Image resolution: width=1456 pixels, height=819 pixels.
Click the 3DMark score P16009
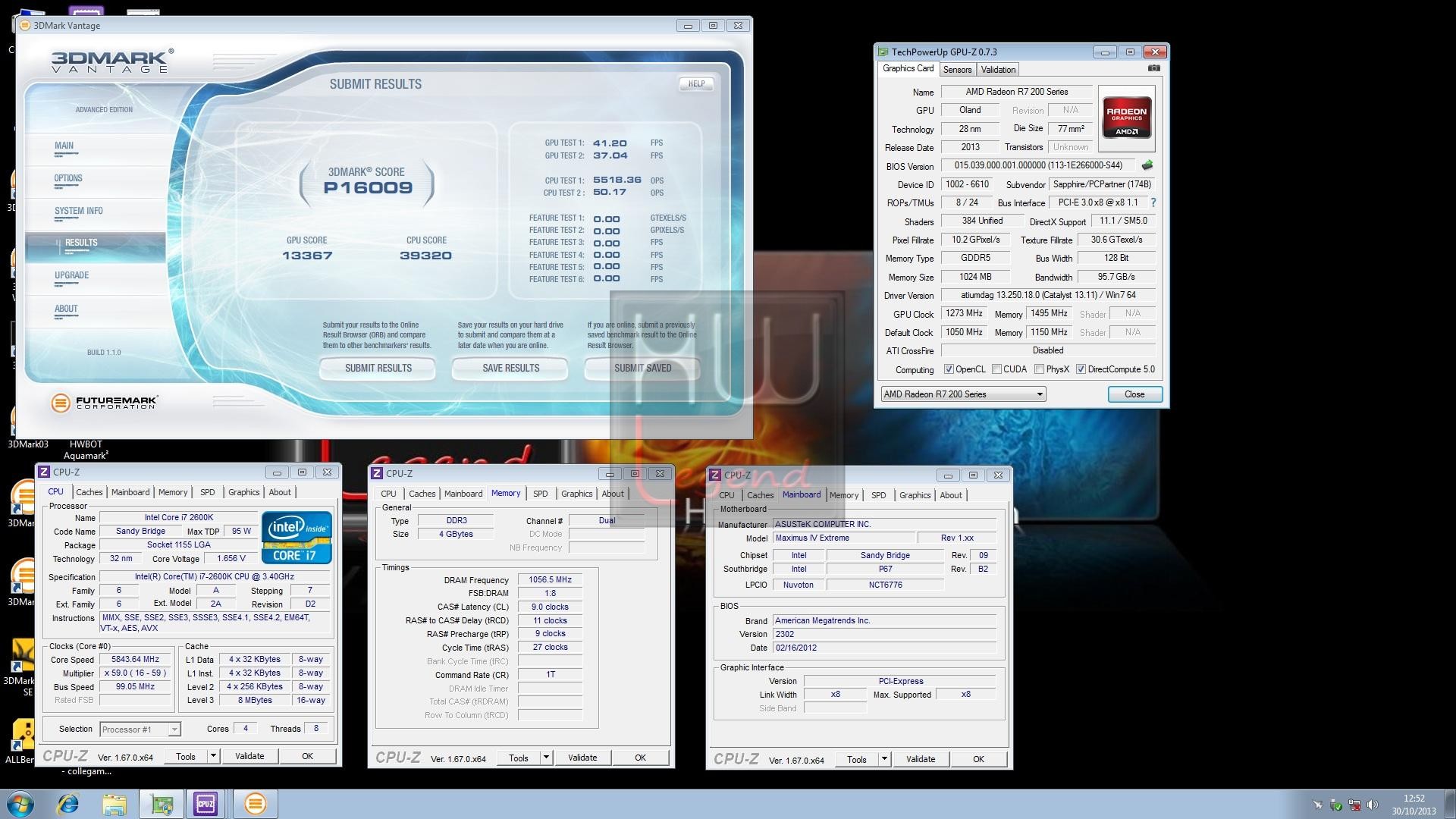tap(368, 188)
